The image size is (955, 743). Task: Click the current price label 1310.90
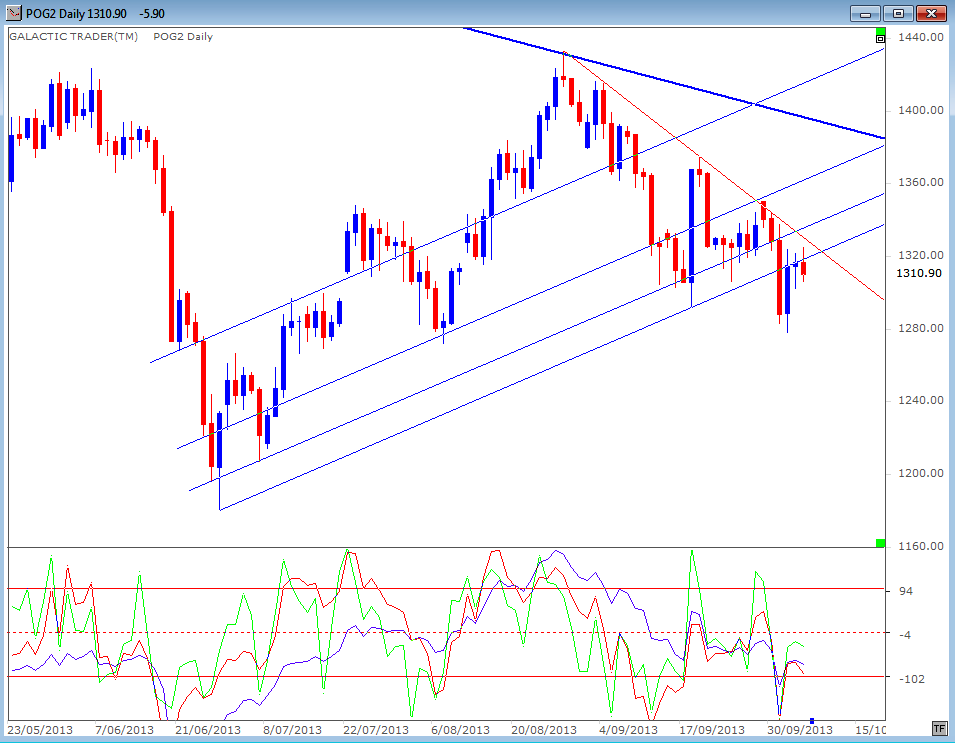point(919,273)
